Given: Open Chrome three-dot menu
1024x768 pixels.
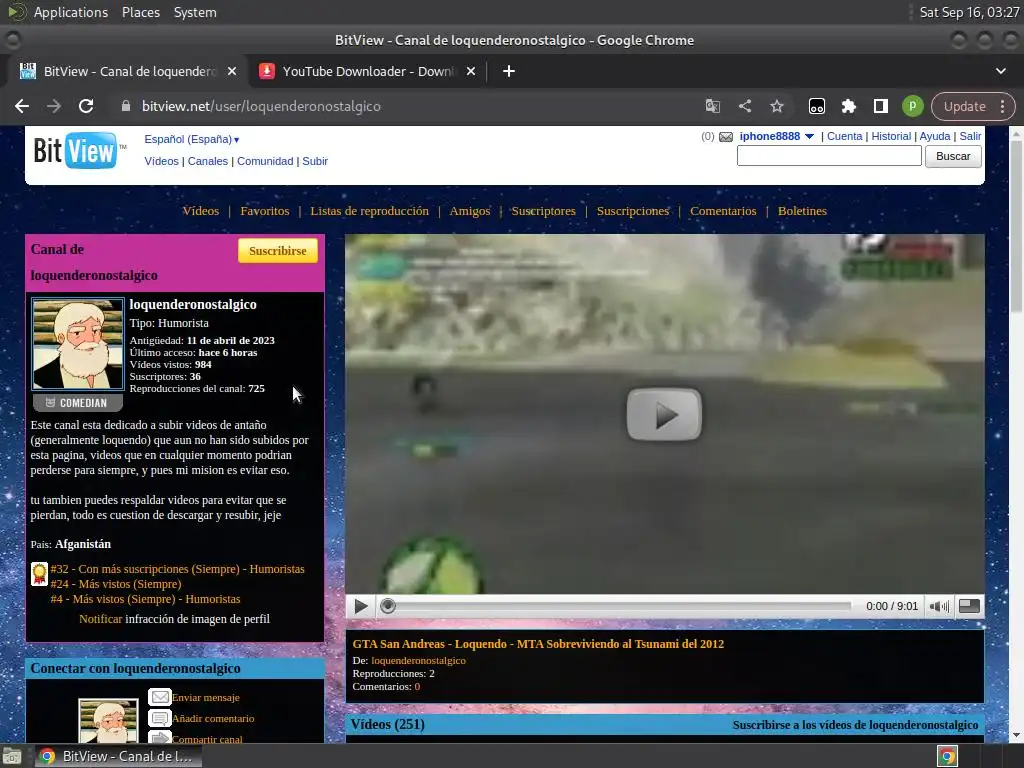Looking at the screenshot, I should (x=1002, y=106).
